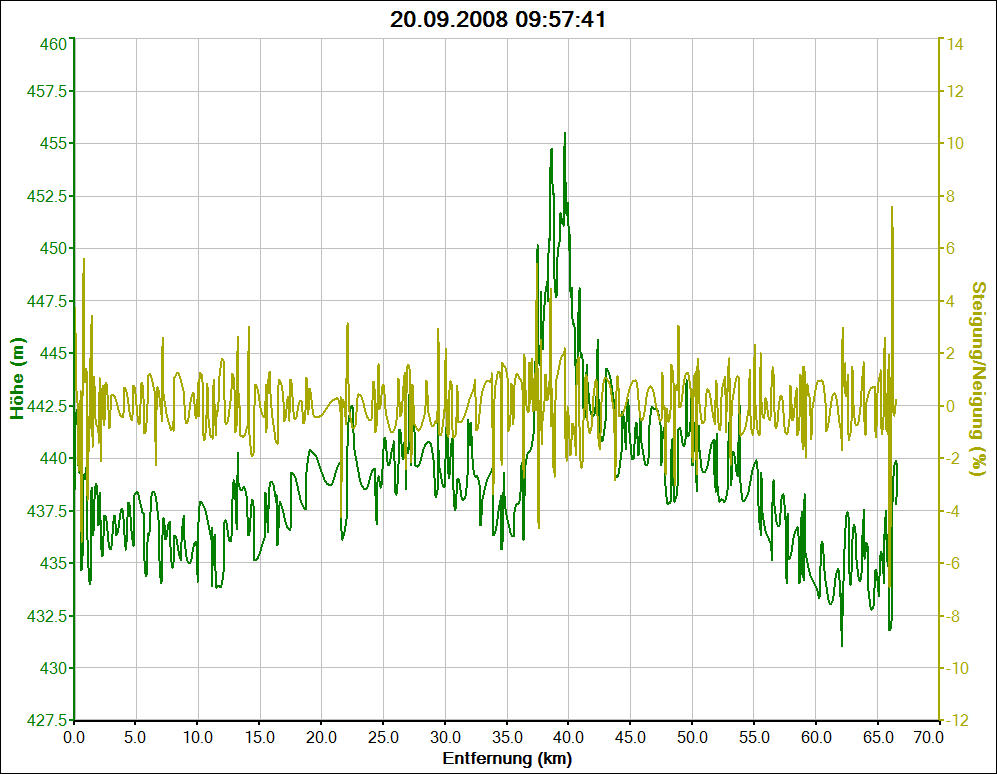Click the highest green elevation peak near 40 km
This screenshot has width=997, height=774.
(x=564, y=134)
